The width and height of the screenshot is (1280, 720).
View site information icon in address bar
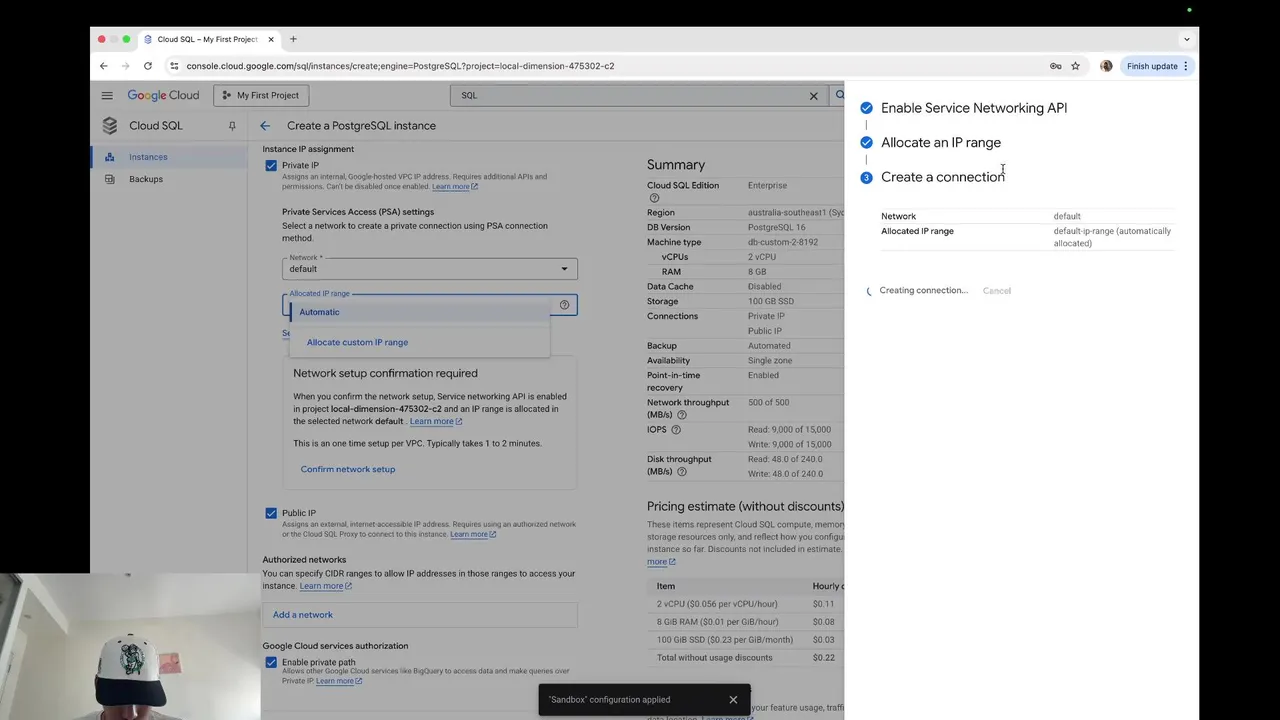pyautogui.click(x=174, y=66)
